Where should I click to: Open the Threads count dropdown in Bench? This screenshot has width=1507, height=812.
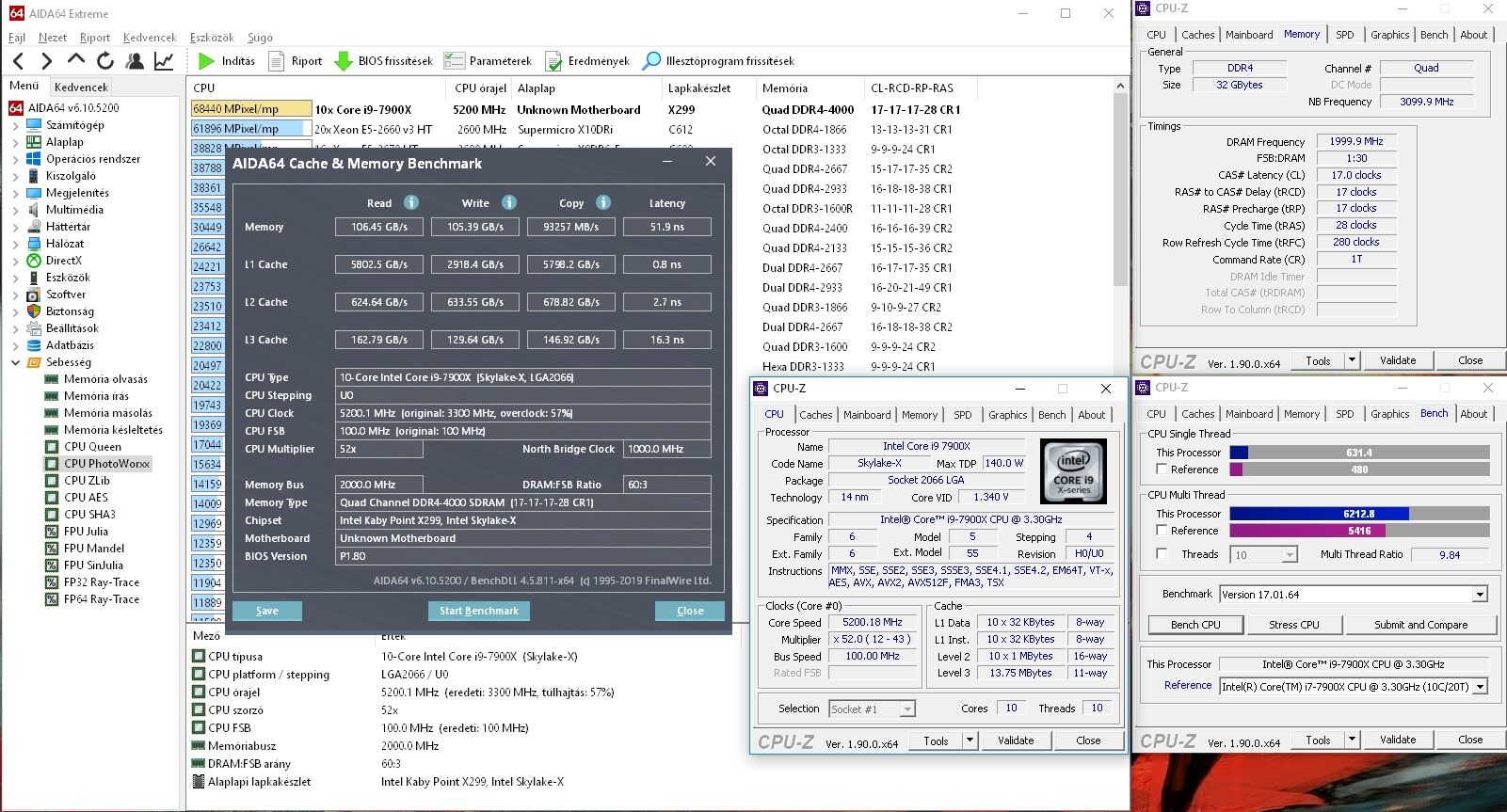coord(1290,555)
